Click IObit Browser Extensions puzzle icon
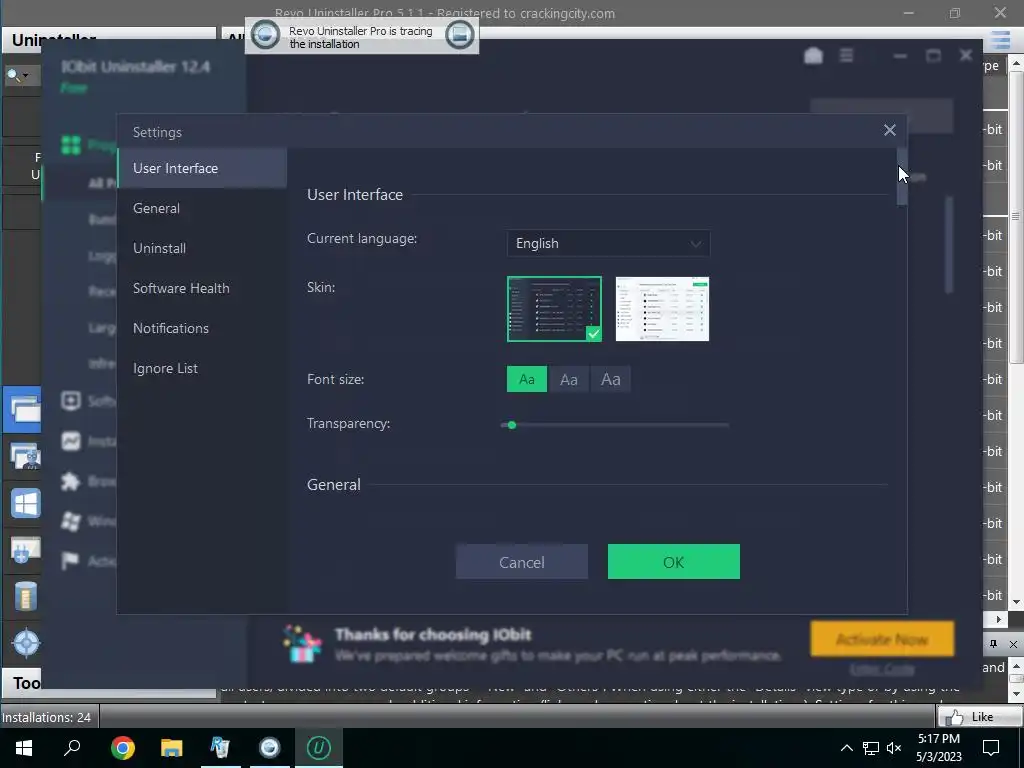 pyautogui.click(x=71, y=481)
